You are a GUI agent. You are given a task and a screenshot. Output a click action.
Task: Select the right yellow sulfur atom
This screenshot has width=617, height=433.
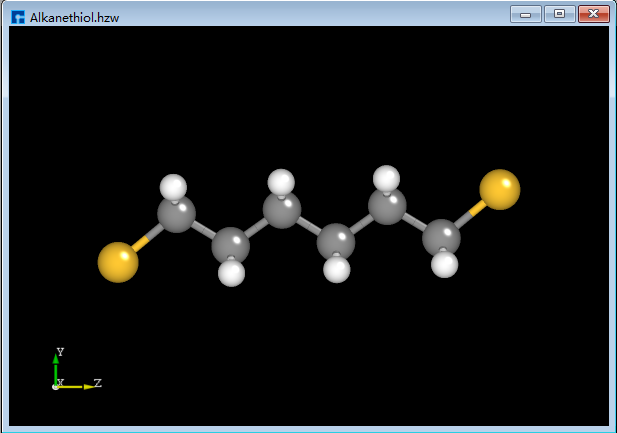[499, 190]
